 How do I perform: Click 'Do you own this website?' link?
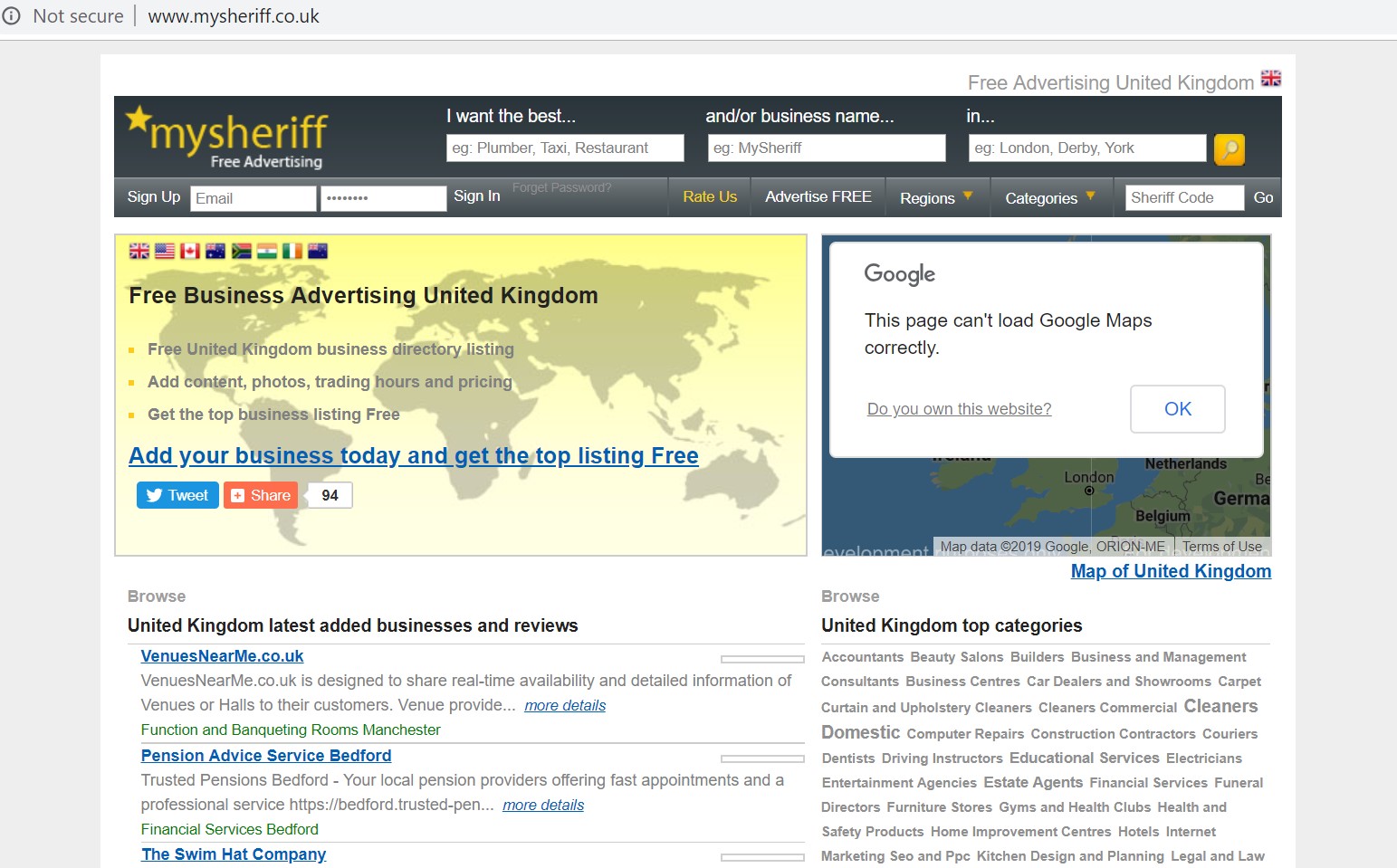tap(960, 409)
